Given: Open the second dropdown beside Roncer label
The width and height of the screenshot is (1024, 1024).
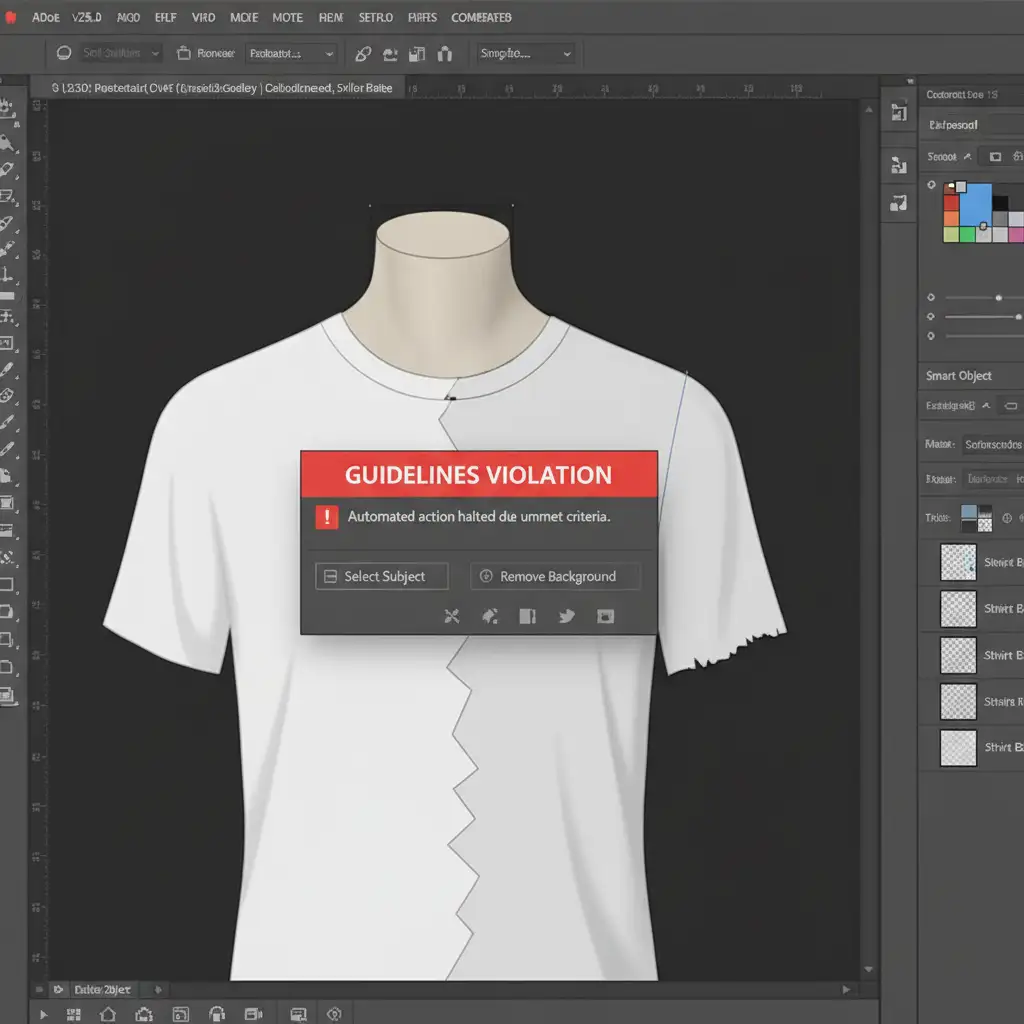Looking at the screenshot, I should (x=290, y=54).
